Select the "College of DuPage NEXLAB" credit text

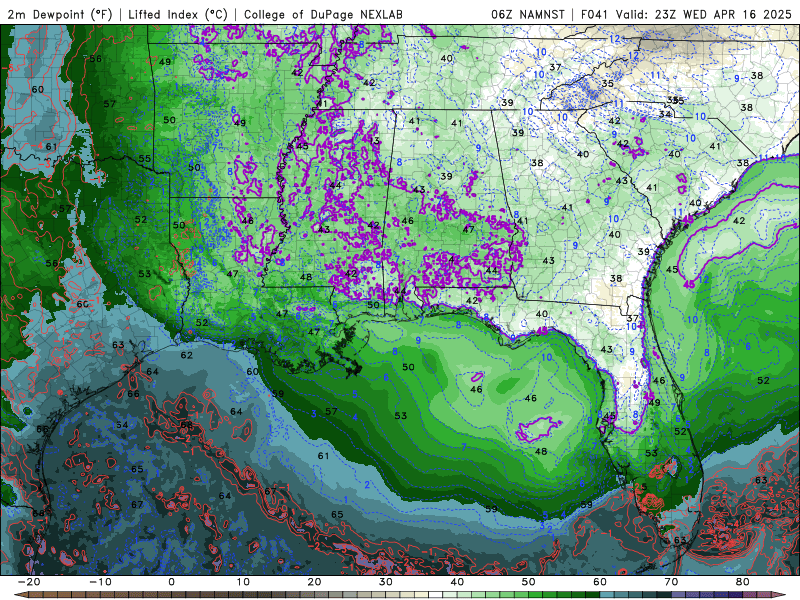click(x=323, y=14)
